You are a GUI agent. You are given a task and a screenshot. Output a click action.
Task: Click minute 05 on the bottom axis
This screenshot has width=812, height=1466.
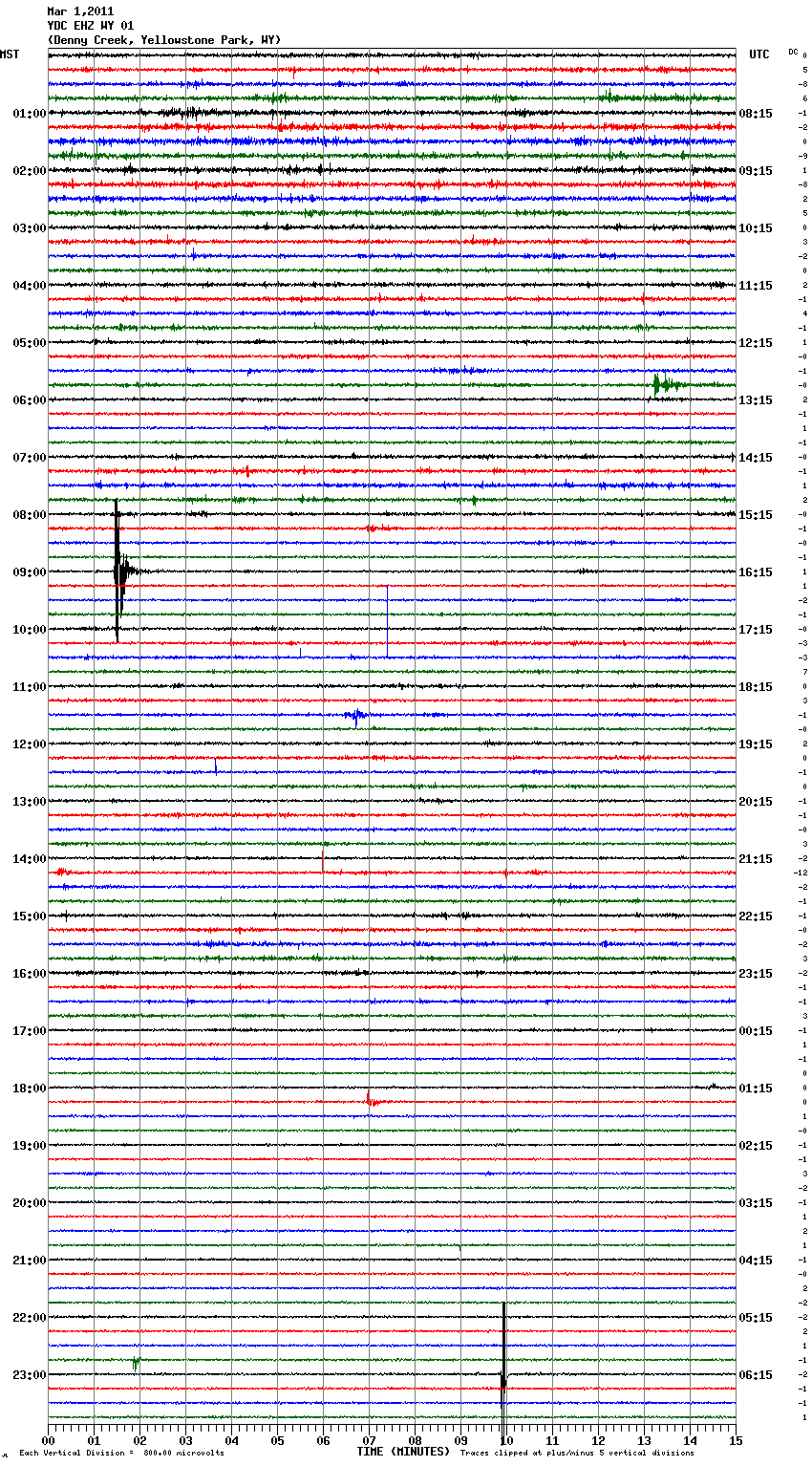click(277, 1440)
